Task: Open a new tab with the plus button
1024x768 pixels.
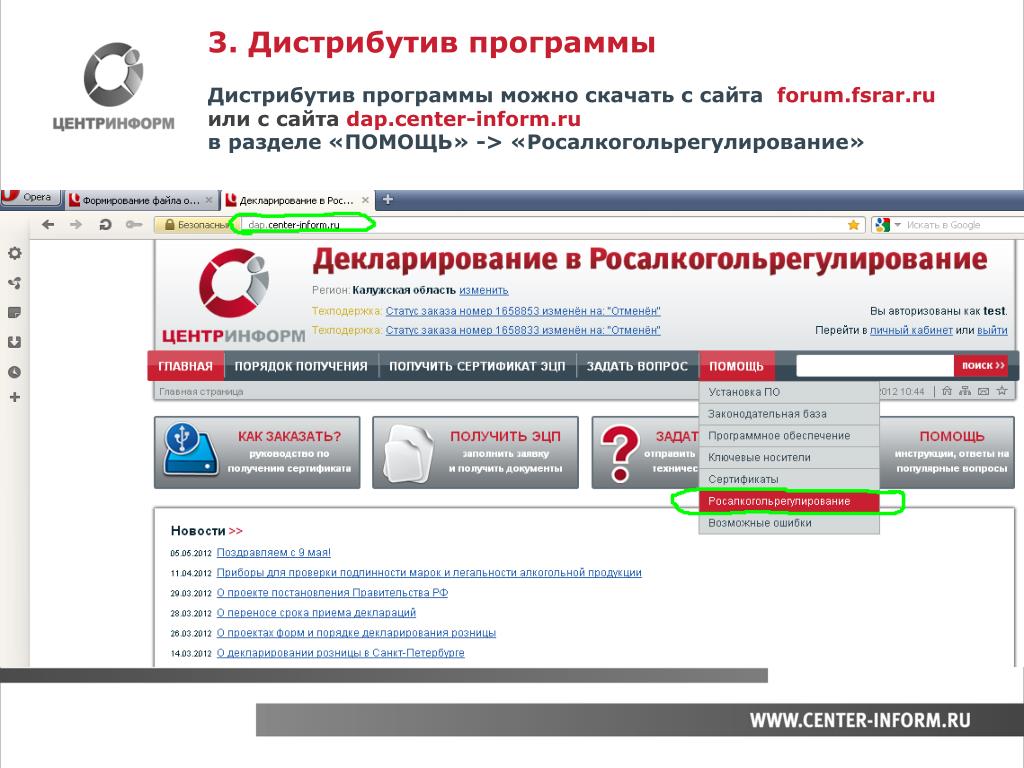Action: (387, 199)
